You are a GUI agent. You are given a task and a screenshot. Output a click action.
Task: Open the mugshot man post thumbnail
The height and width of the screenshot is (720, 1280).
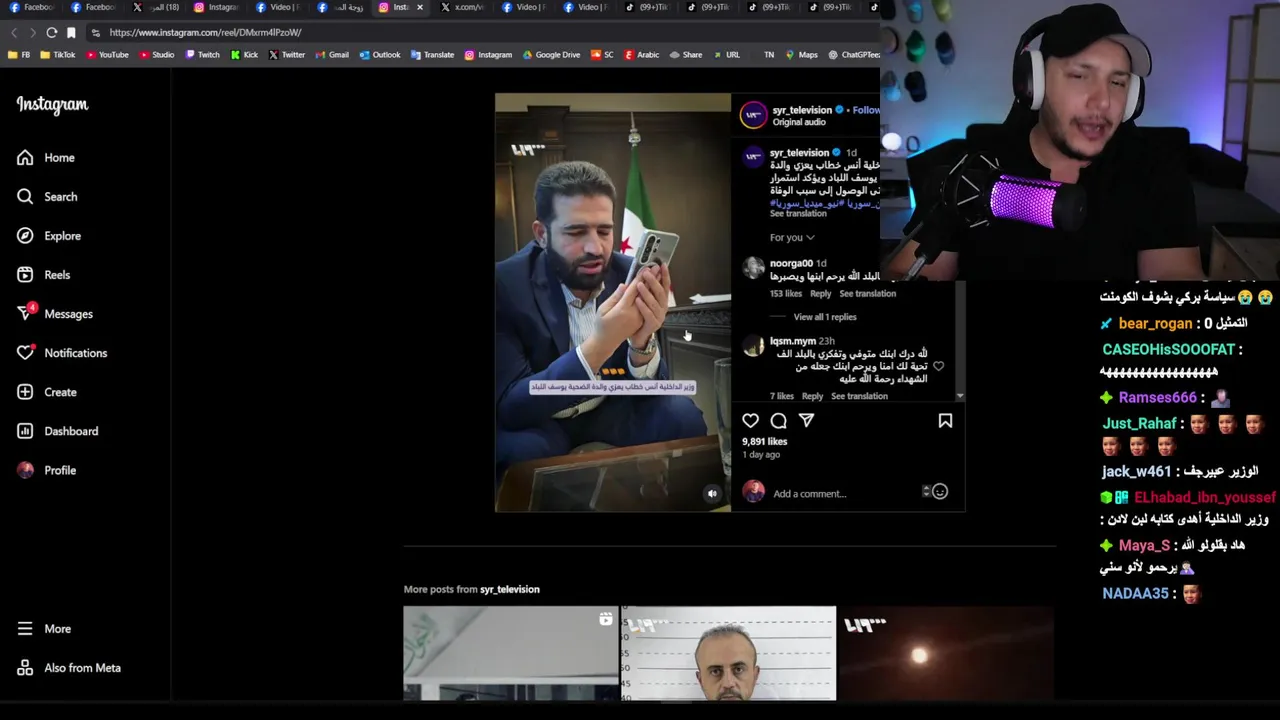[x=728, y=653]
